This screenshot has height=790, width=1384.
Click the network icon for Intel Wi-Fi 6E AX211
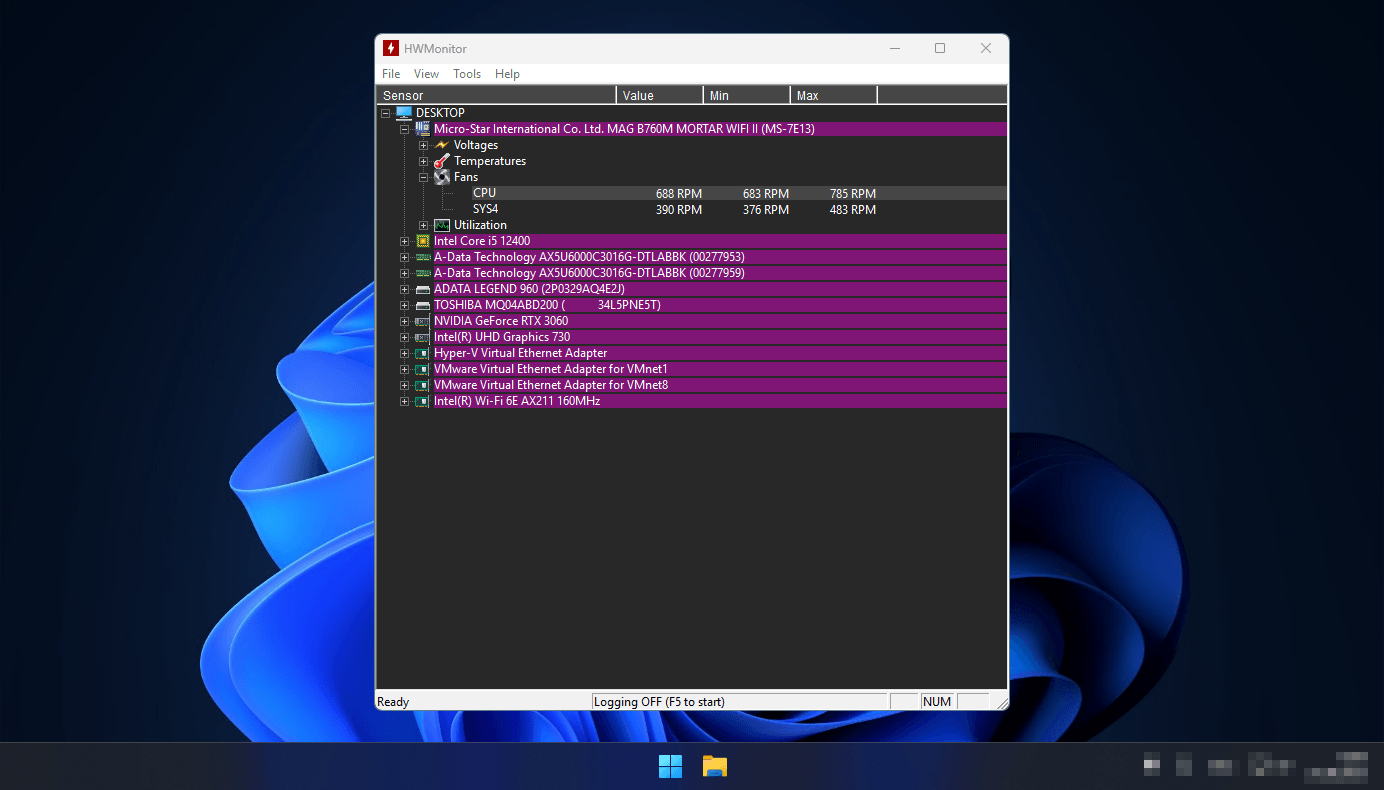[422, 401]
